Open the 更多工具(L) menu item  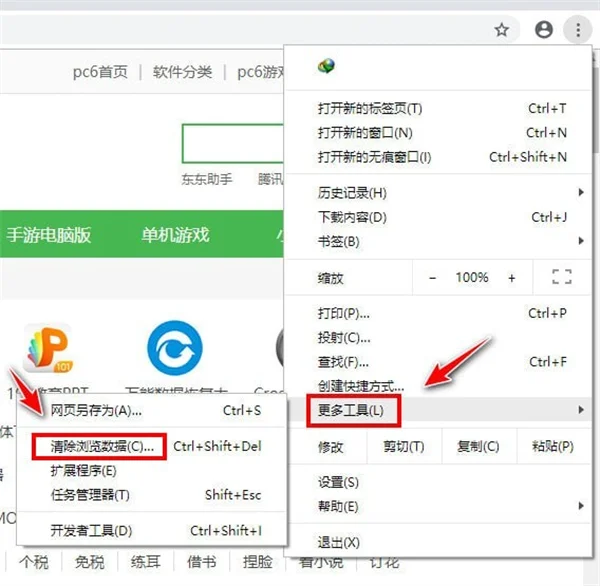439,410
